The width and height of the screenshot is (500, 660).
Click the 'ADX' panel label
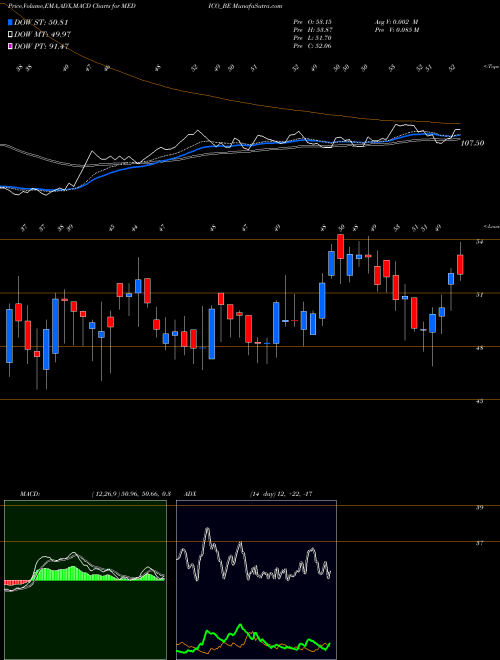tap(191, 494)
